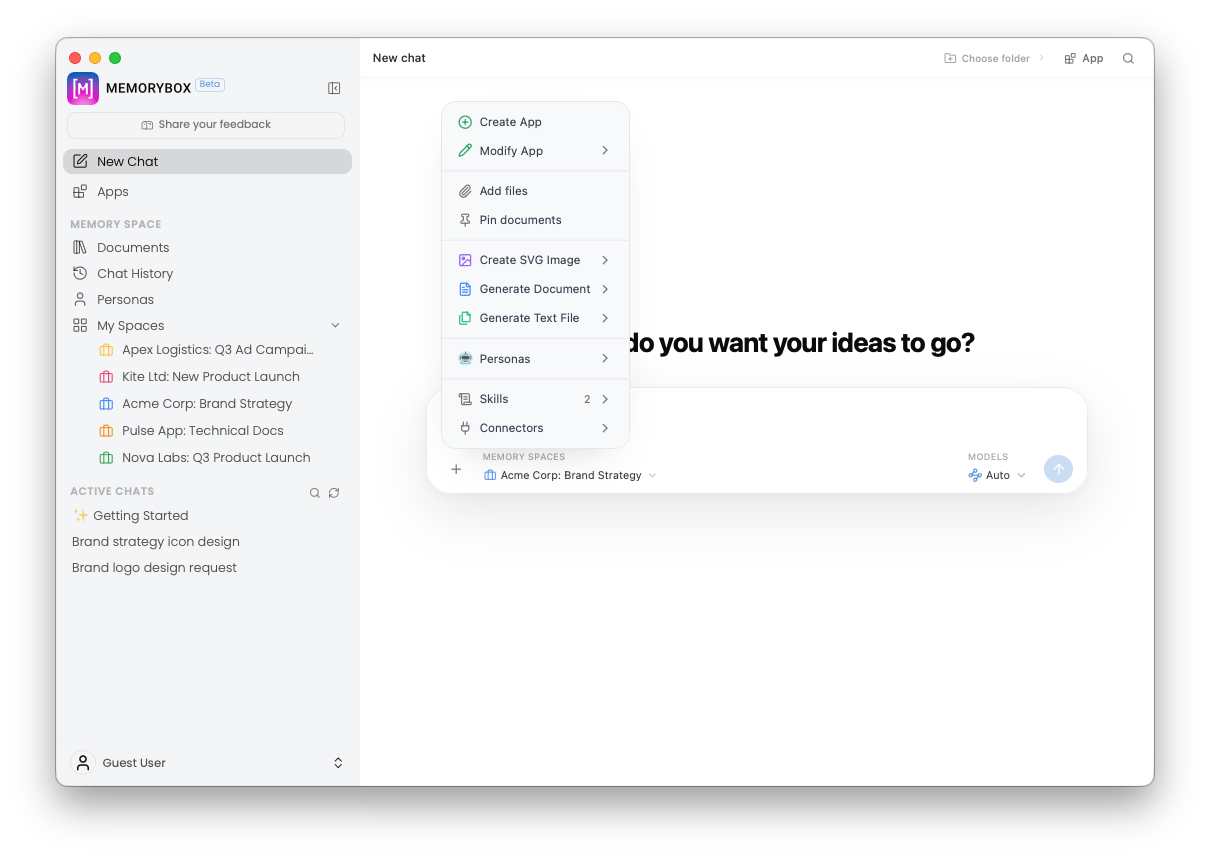The width and height of the screenshot is (1210, 860).
Task: Click Share your feedback button
Action: click(x=206, y=125)
